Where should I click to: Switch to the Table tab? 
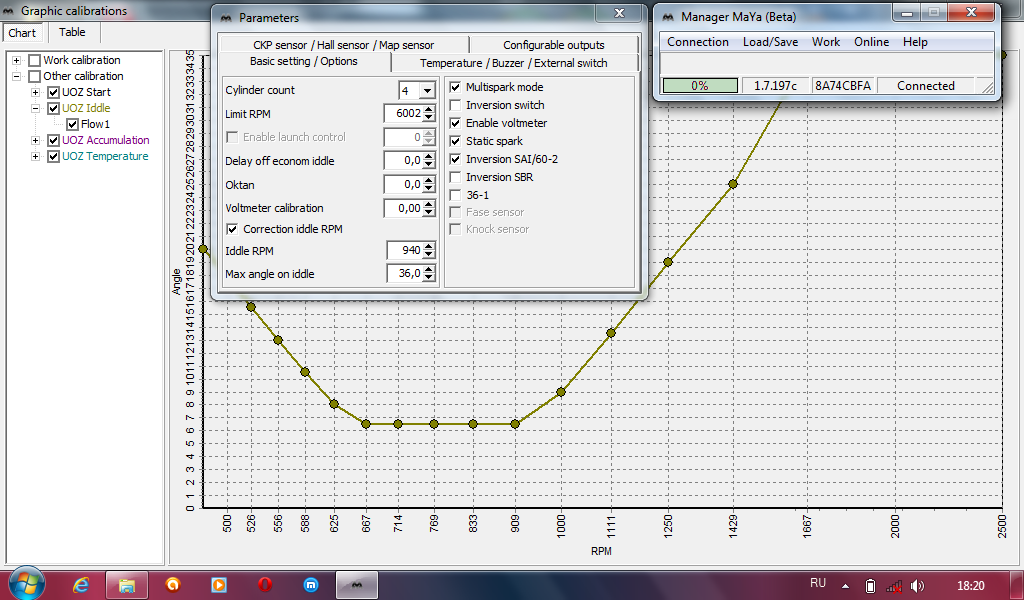tap(72, 32)
